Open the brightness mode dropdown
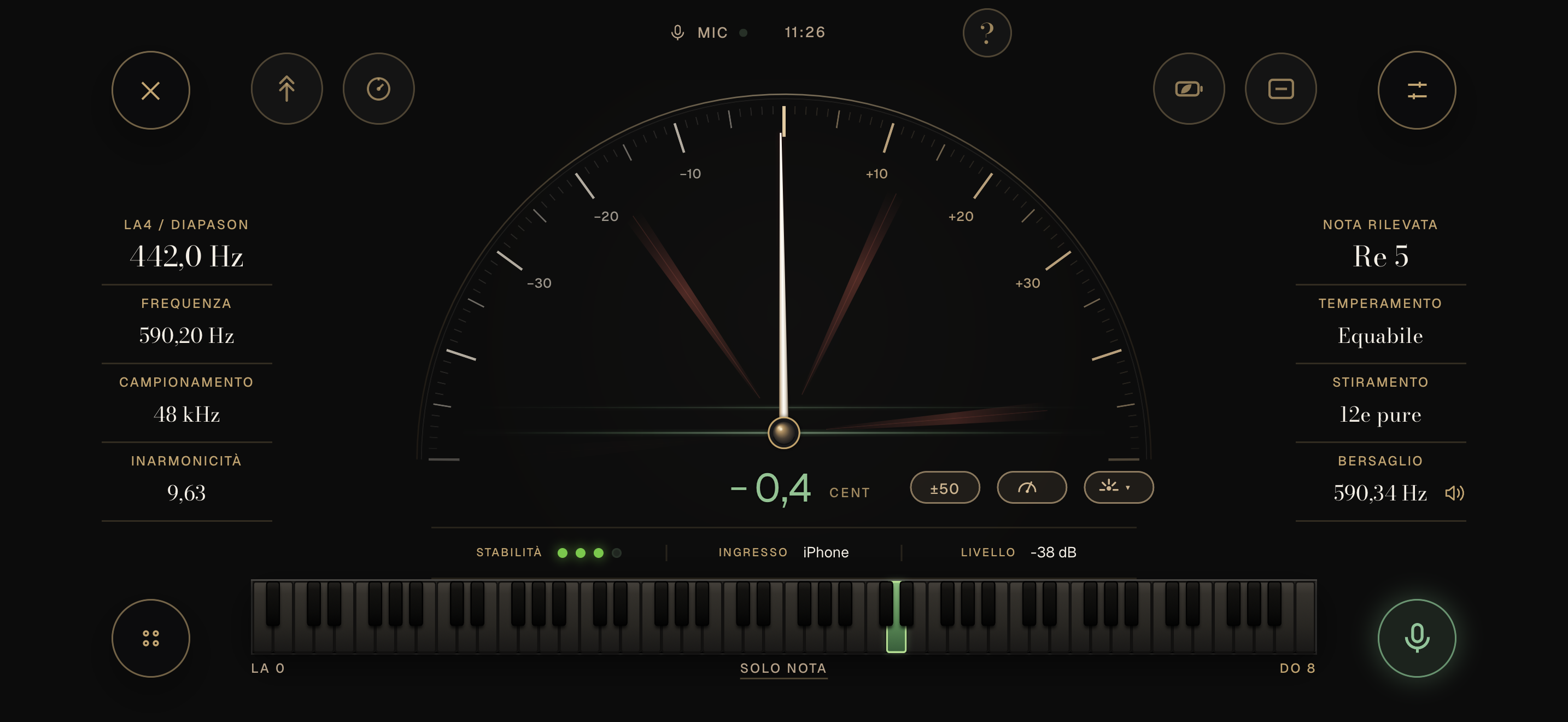This screenshot has width=1568, height=722. pos(1118,488)
